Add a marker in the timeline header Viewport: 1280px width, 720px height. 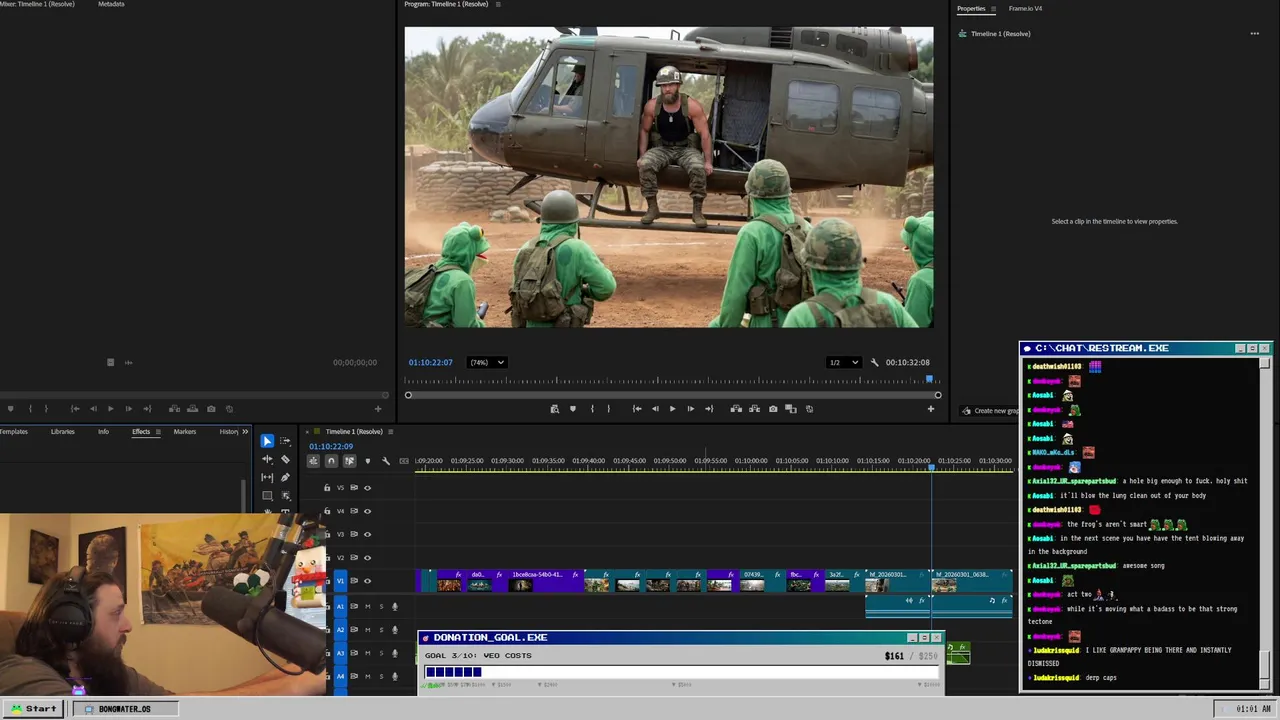click(367, 461)
